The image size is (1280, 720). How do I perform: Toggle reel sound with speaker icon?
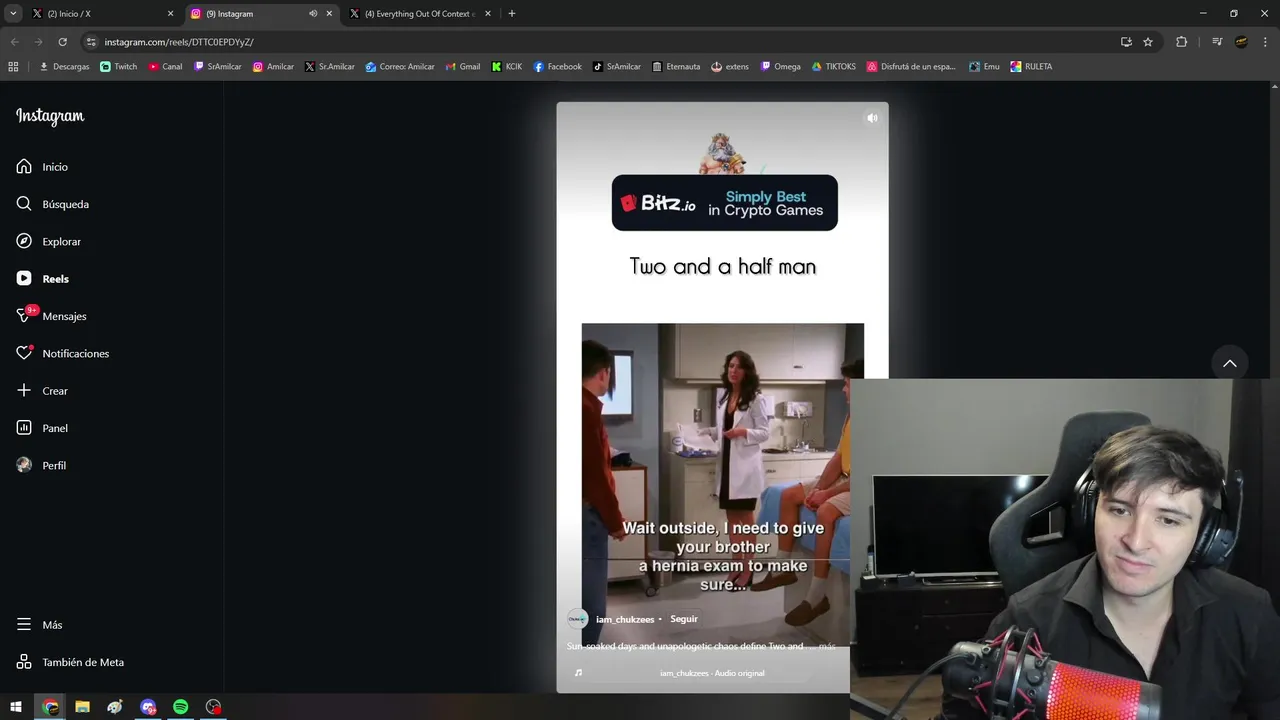(872, 118)
